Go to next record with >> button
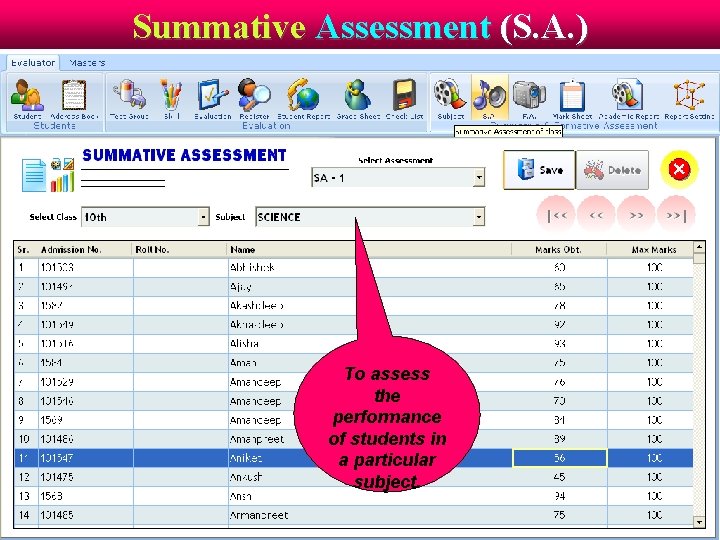 tap(636, 215)
